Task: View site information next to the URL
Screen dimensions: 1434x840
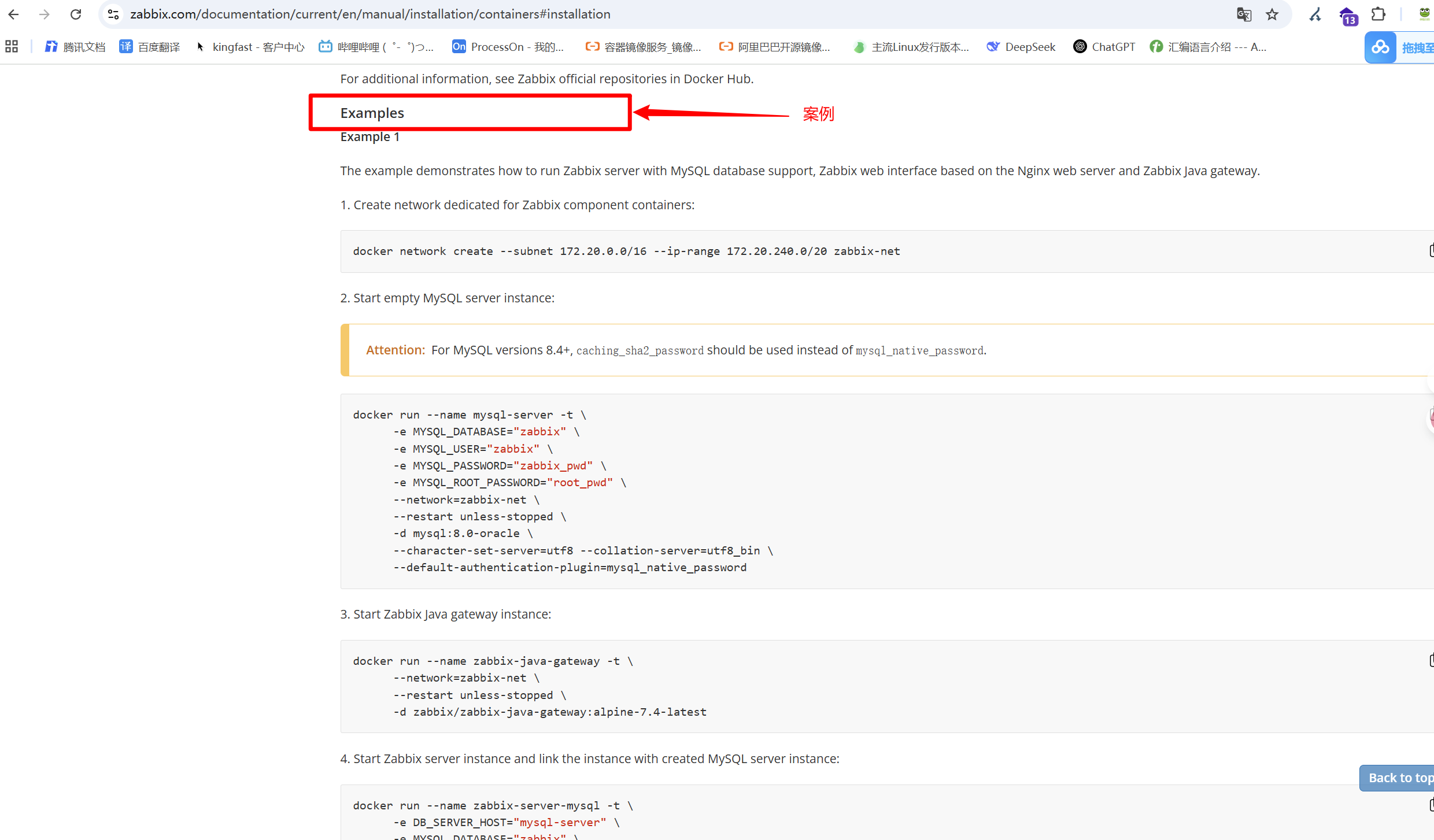Action: [x=113, y=14]
